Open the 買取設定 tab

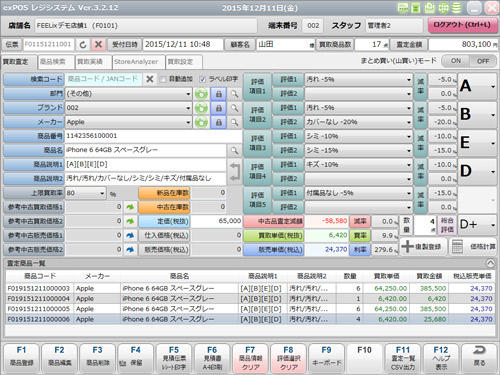[x=183, y=61]
